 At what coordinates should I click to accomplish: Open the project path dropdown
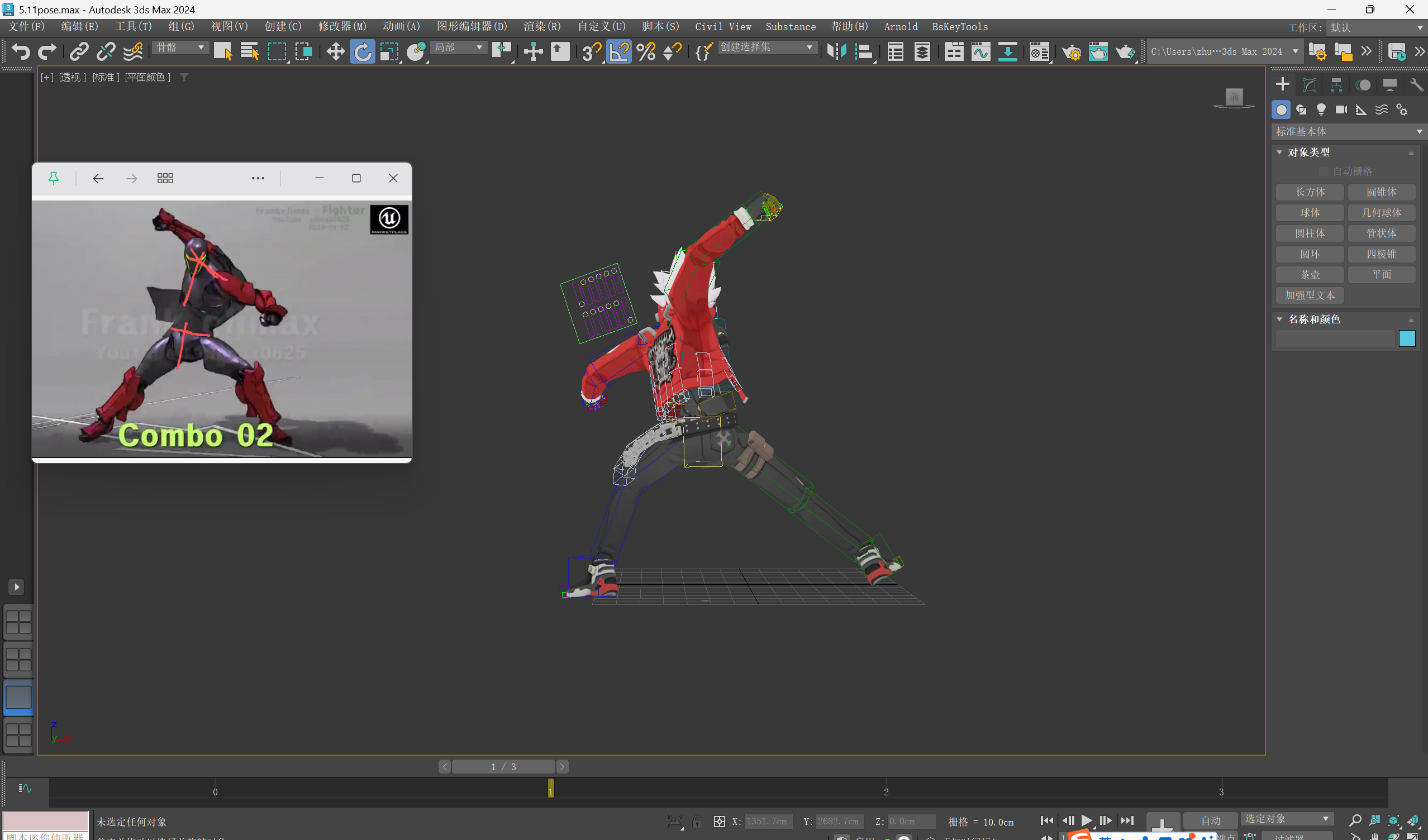pos(1224,51)
